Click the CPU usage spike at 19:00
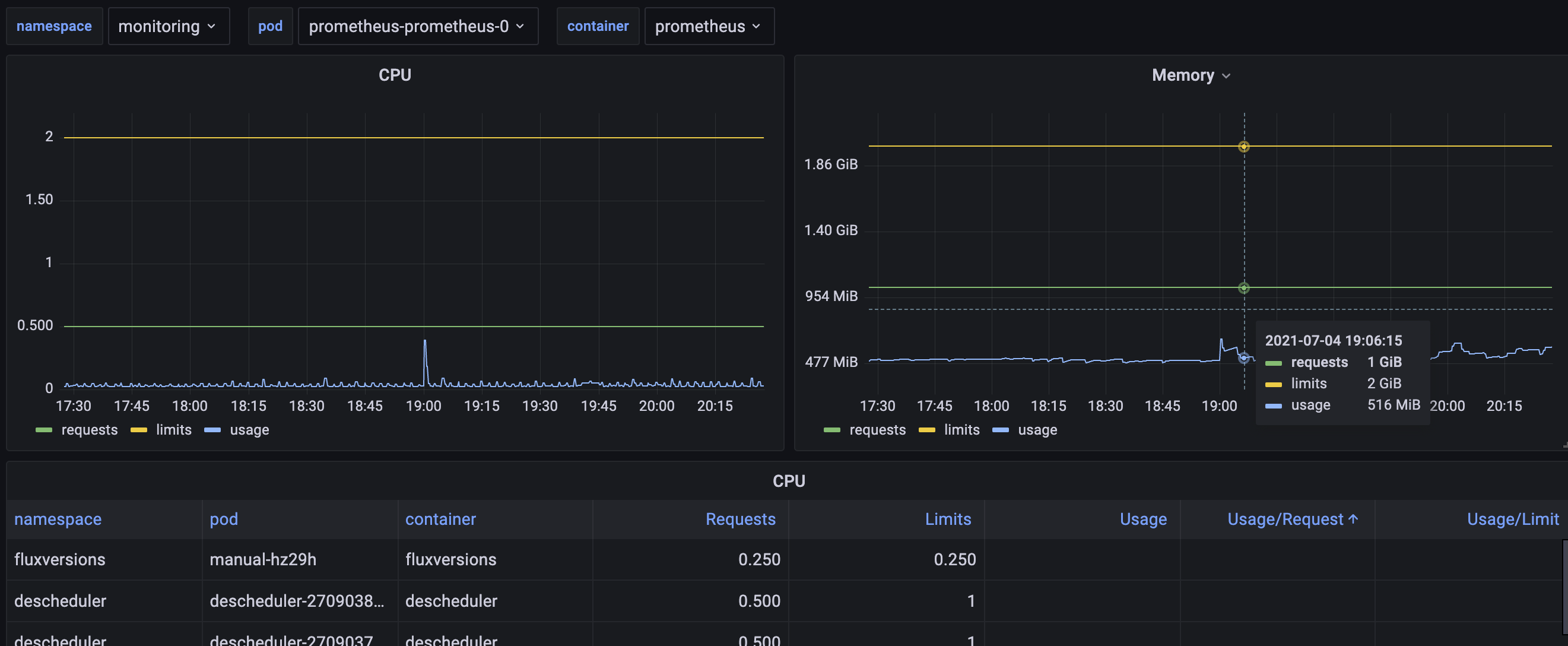The width and height of the screenshot is (1568, 646). pos(425,342)
